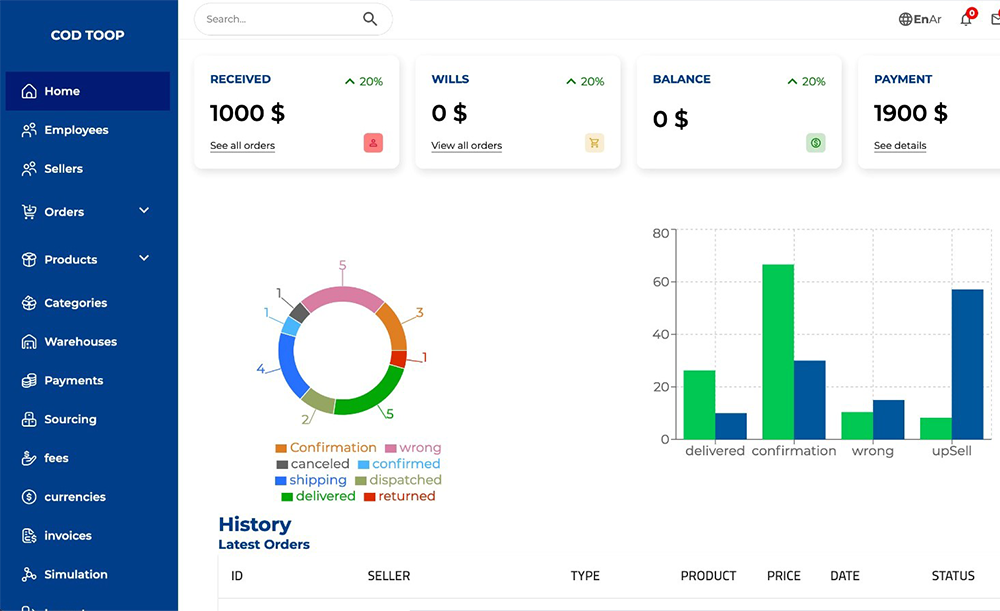The width and height of the screenshot is (1000, 611).
Task: Toggle the canceled legend item
Action: (312, 464)
